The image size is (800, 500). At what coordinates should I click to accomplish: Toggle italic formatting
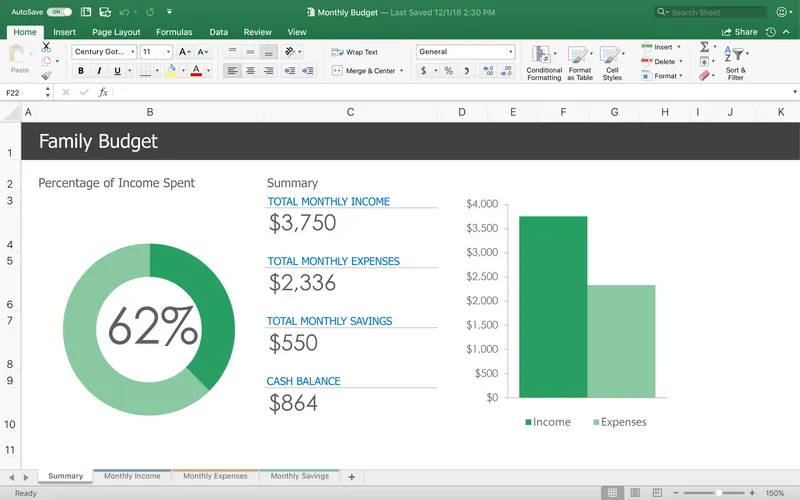pos(99,71)
